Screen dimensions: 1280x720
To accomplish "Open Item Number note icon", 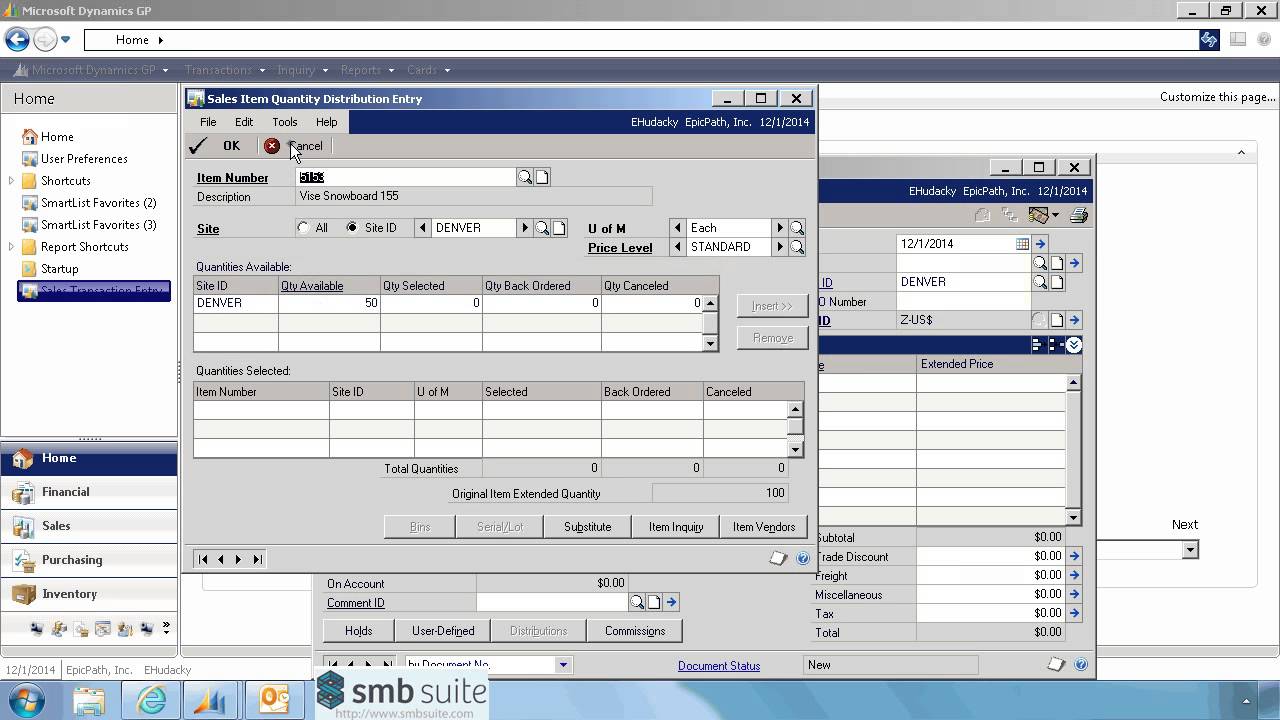I will point(542,177).
